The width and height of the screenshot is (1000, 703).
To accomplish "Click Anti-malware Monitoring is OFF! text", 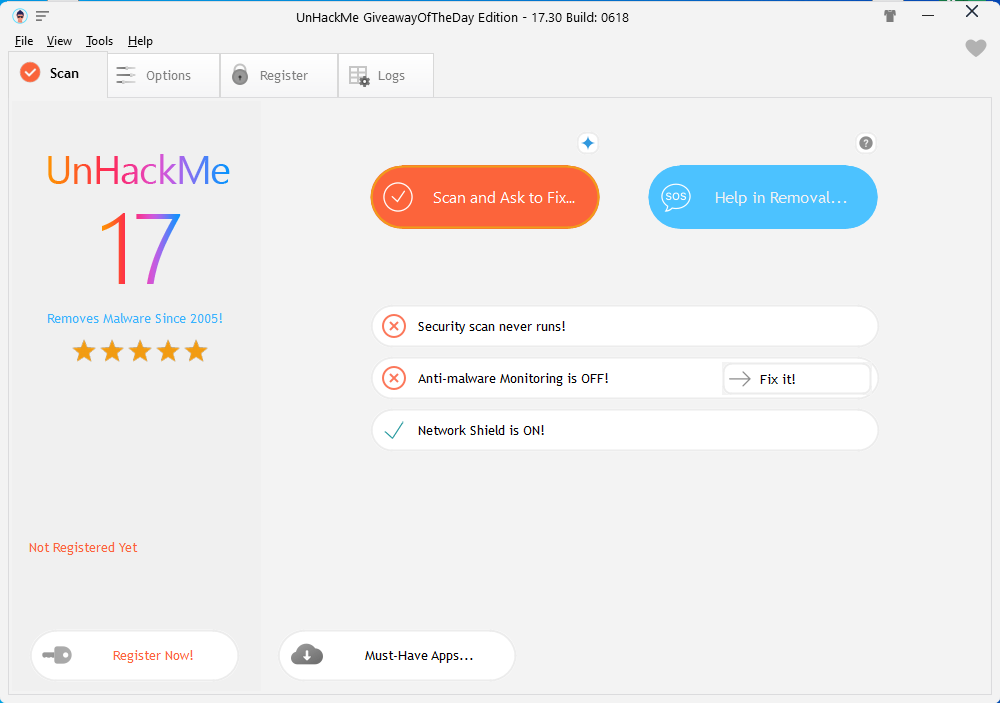I will 513,378.
